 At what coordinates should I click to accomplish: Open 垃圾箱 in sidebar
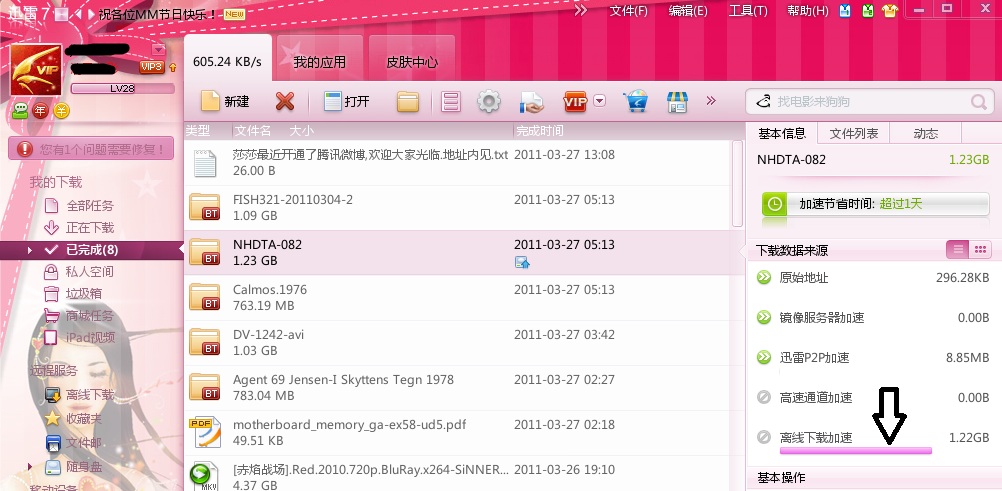pyautogui.click(x=72, y=293)
